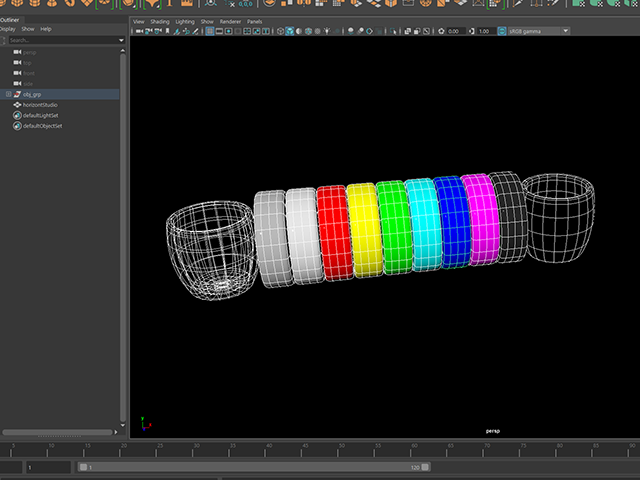Open the viewport Renderer menu
The image size is (640, 480).
(230, 22)
